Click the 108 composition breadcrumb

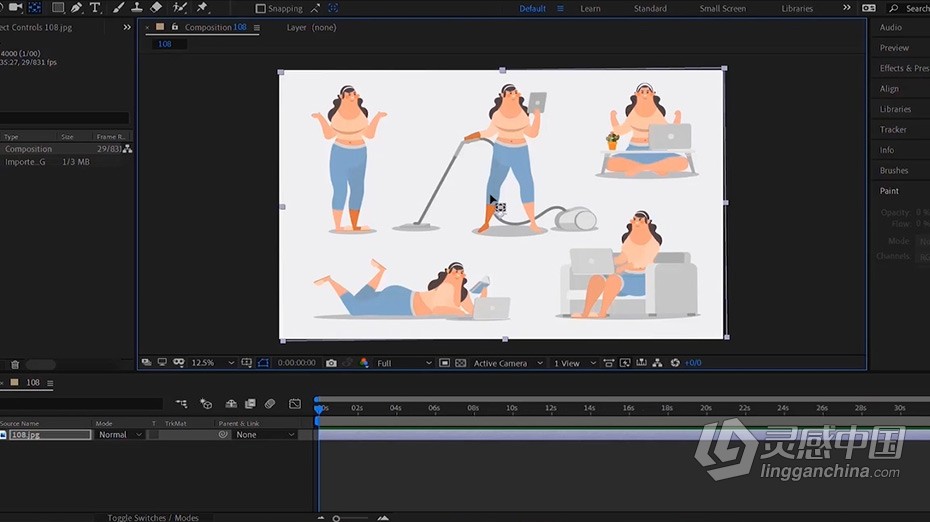(165, 44)
